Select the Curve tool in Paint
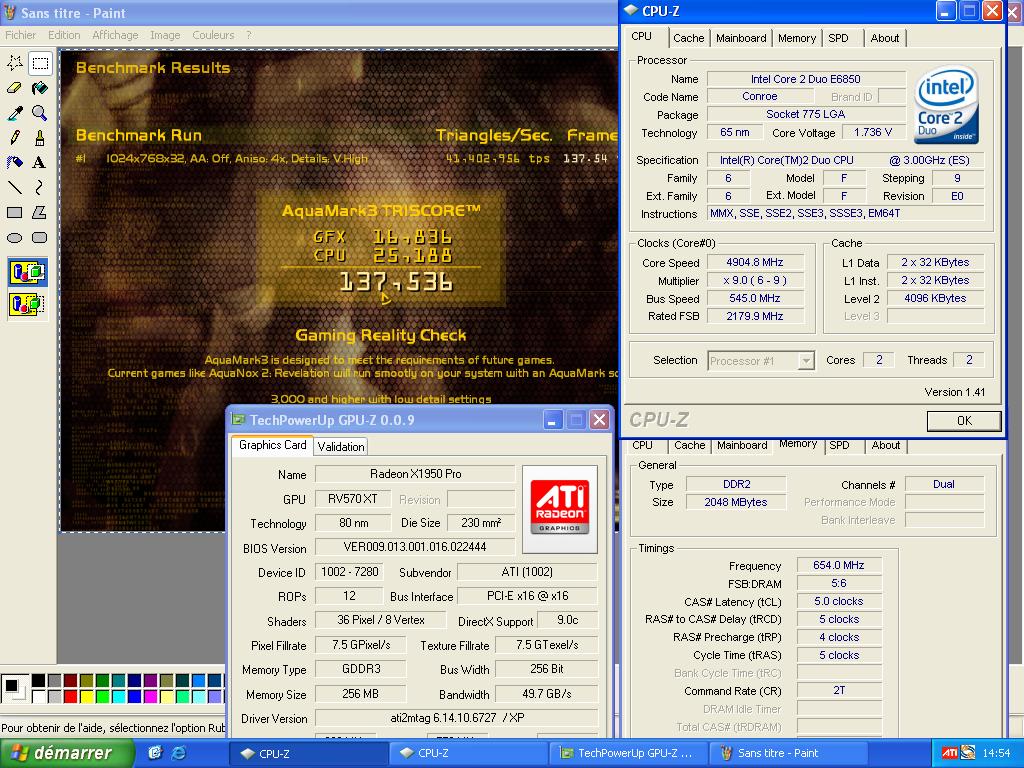This screenshot has width=1024, height=768. (x=40, y=187)
